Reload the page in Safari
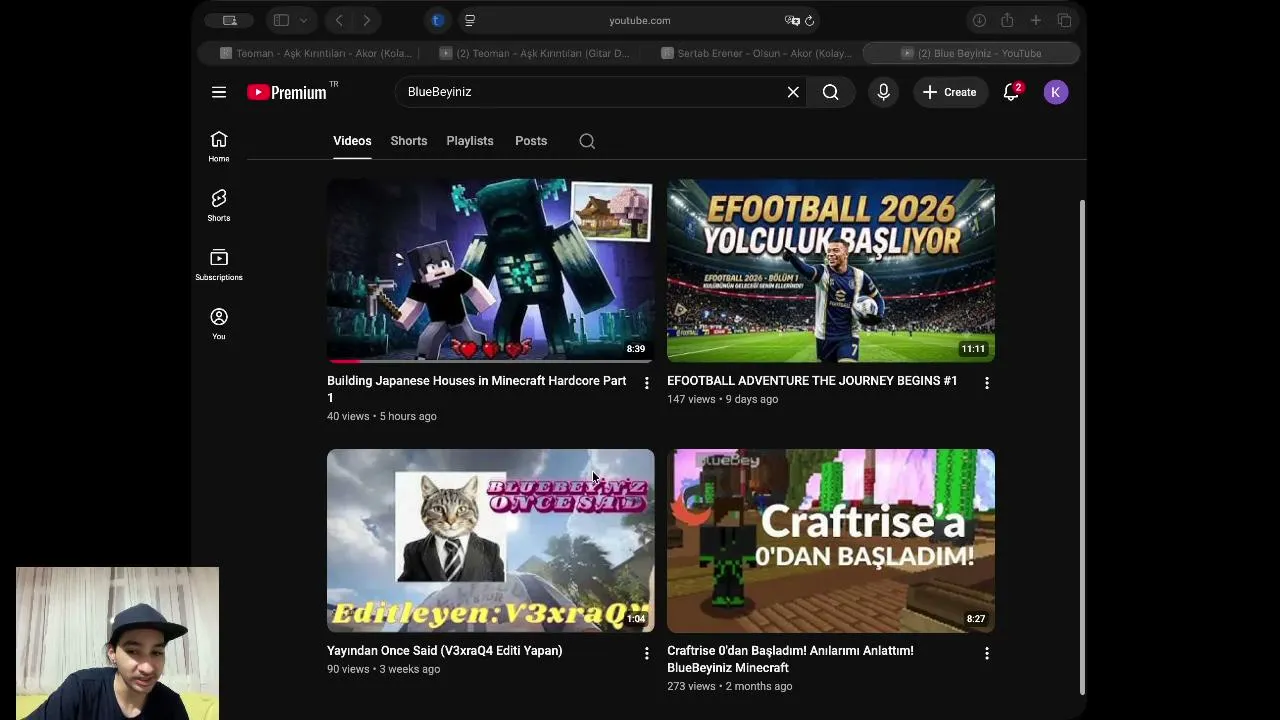Viewport: 1280px width, 720px height. pos(809,20)
